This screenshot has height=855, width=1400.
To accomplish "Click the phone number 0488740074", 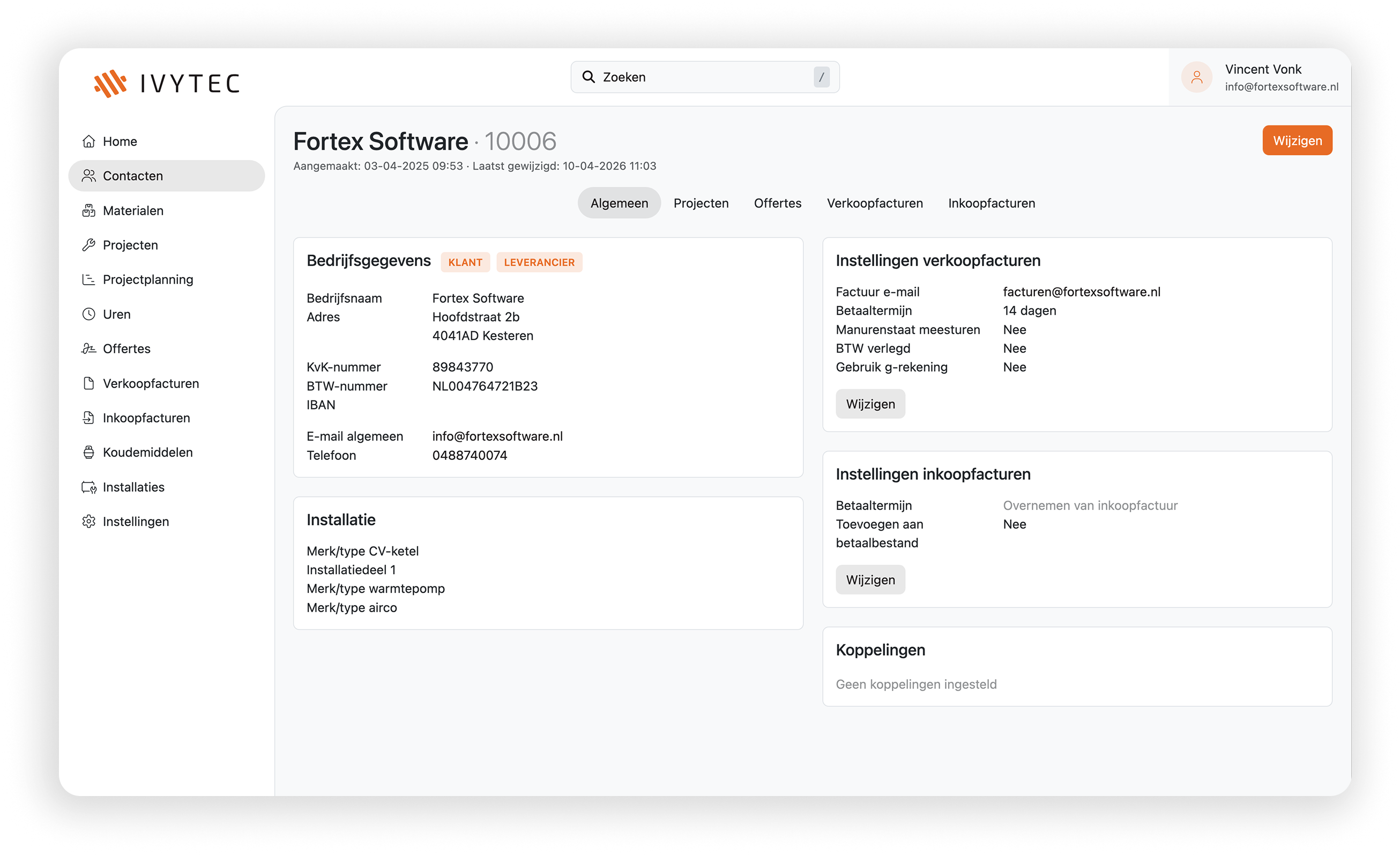I will pyautogui.click(x=470, y=456).
